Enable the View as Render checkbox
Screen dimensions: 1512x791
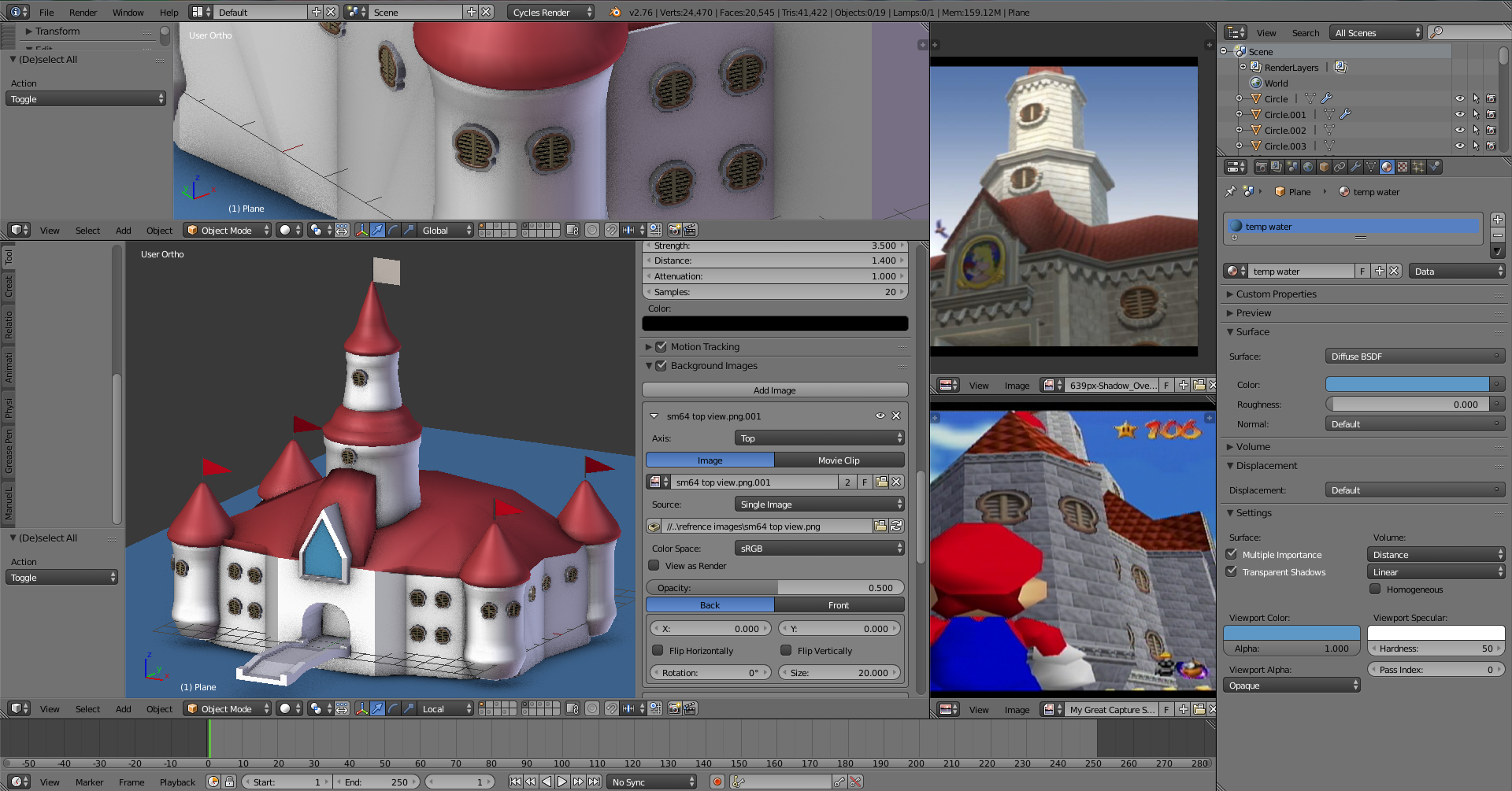coord(654,565)
